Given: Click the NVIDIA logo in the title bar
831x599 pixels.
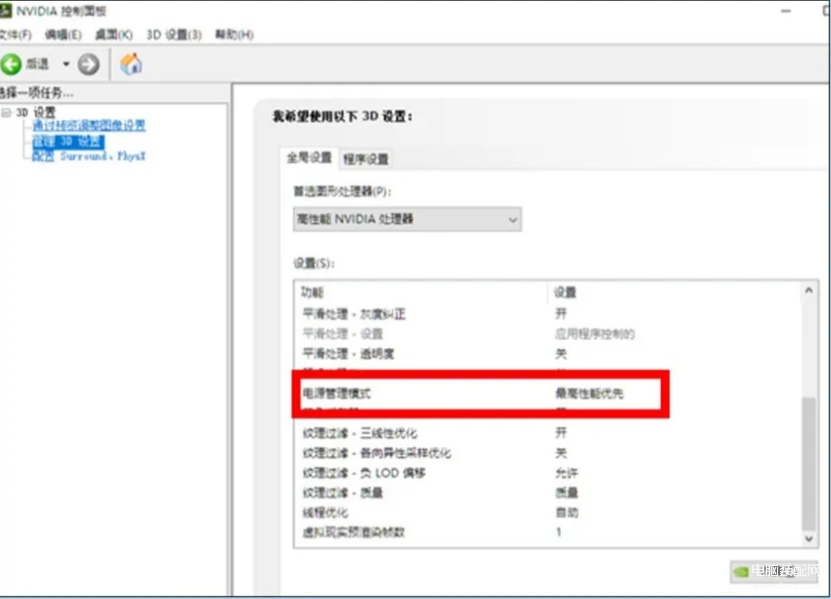Looking at the screenshot, I should coord(5,10).
